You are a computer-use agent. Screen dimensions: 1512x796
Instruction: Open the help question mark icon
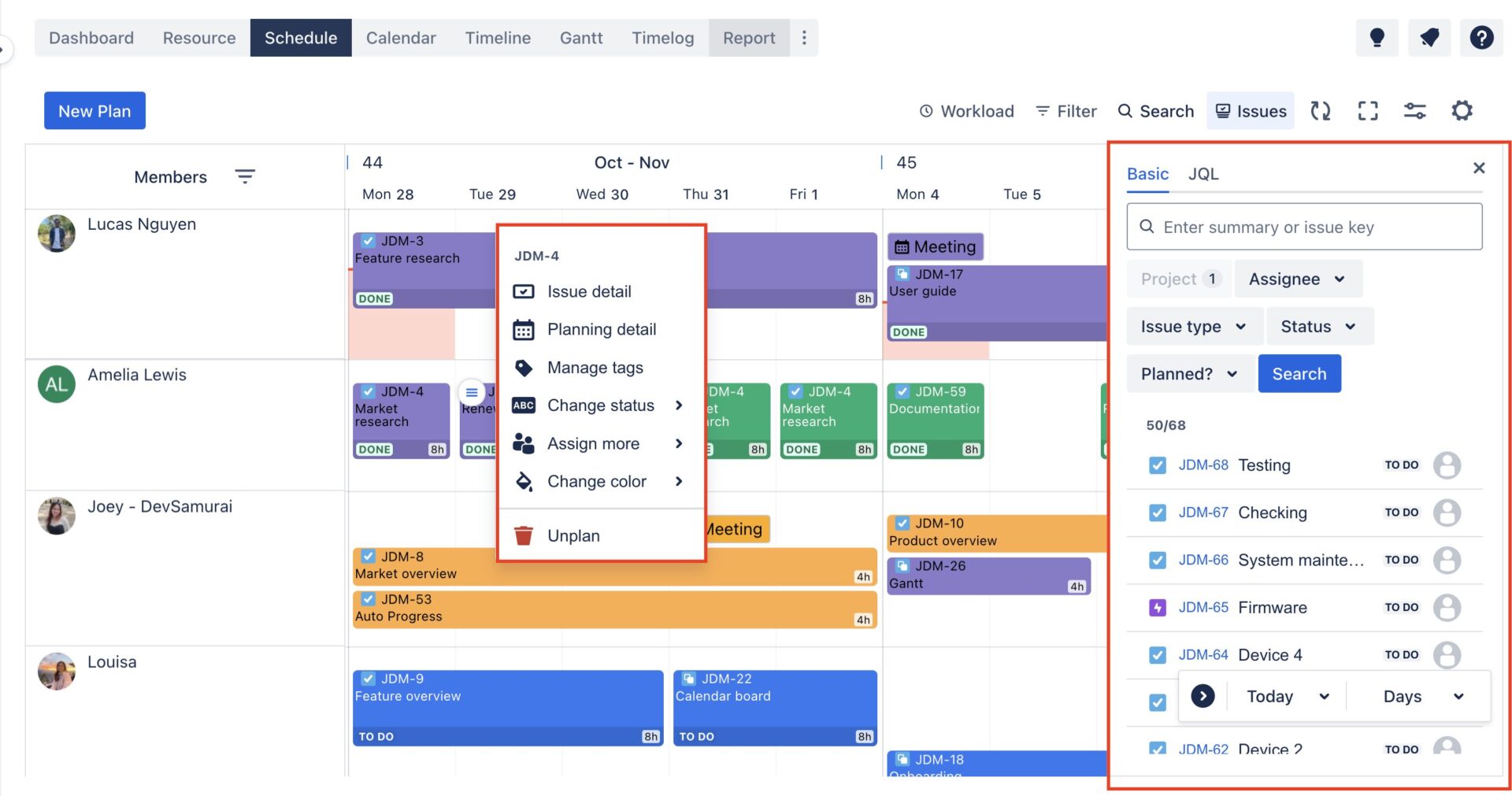click(1481, 37)
